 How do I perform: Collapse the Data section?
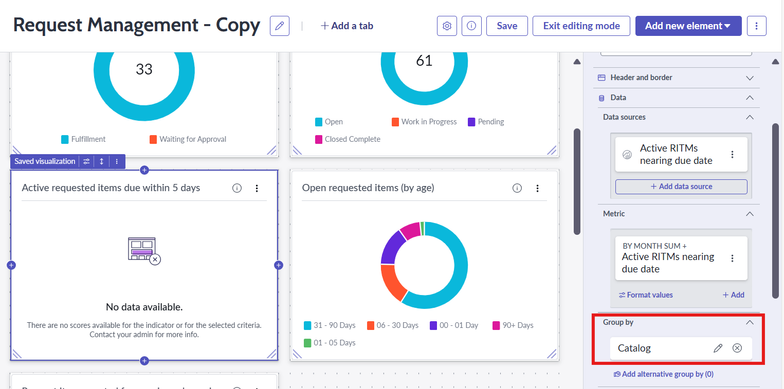(749, 98)
